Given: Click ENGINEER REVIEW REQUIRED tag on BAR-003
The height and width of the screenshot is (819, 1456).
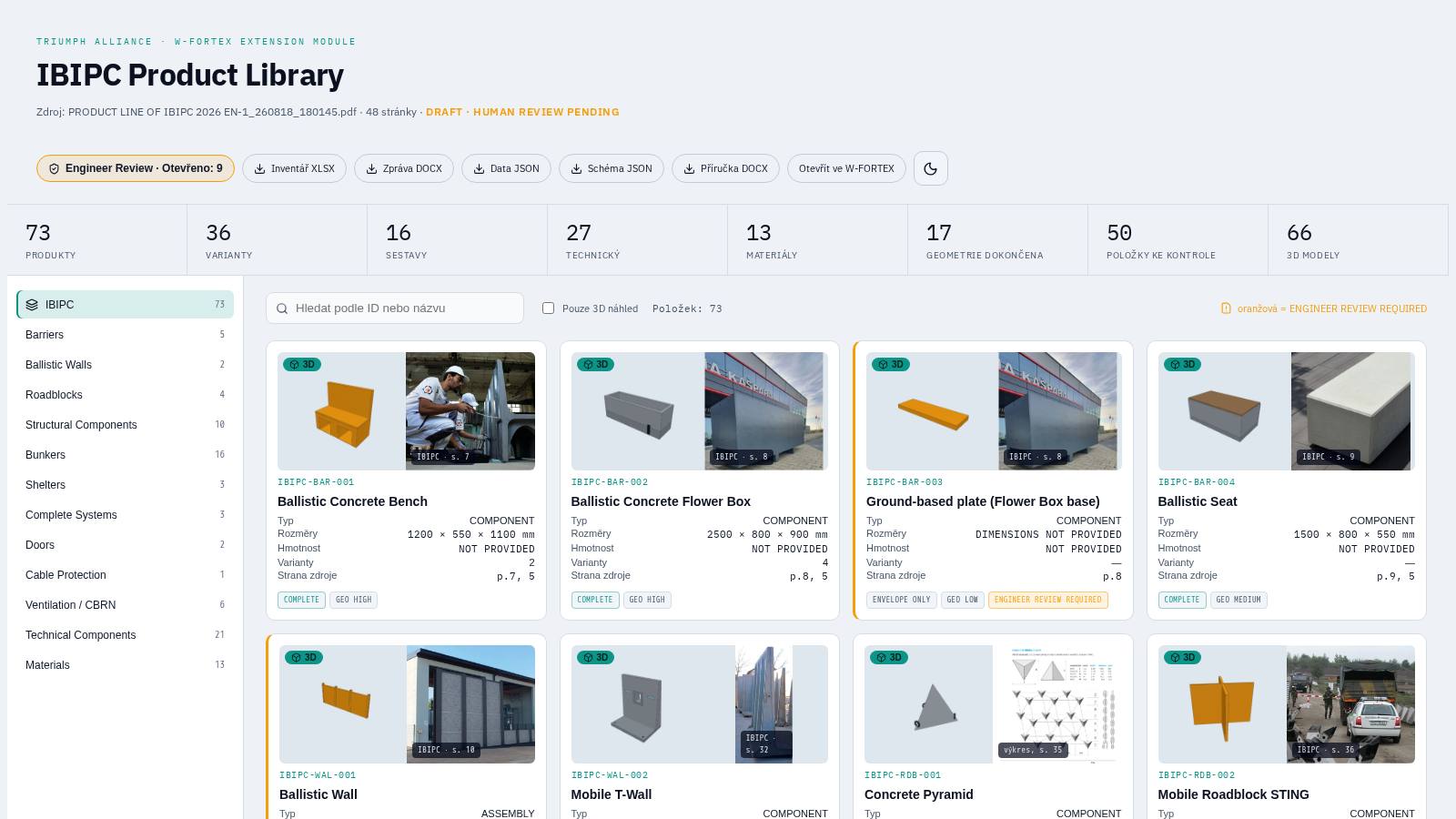Looking at the screenshot, I should [1047, 600].
